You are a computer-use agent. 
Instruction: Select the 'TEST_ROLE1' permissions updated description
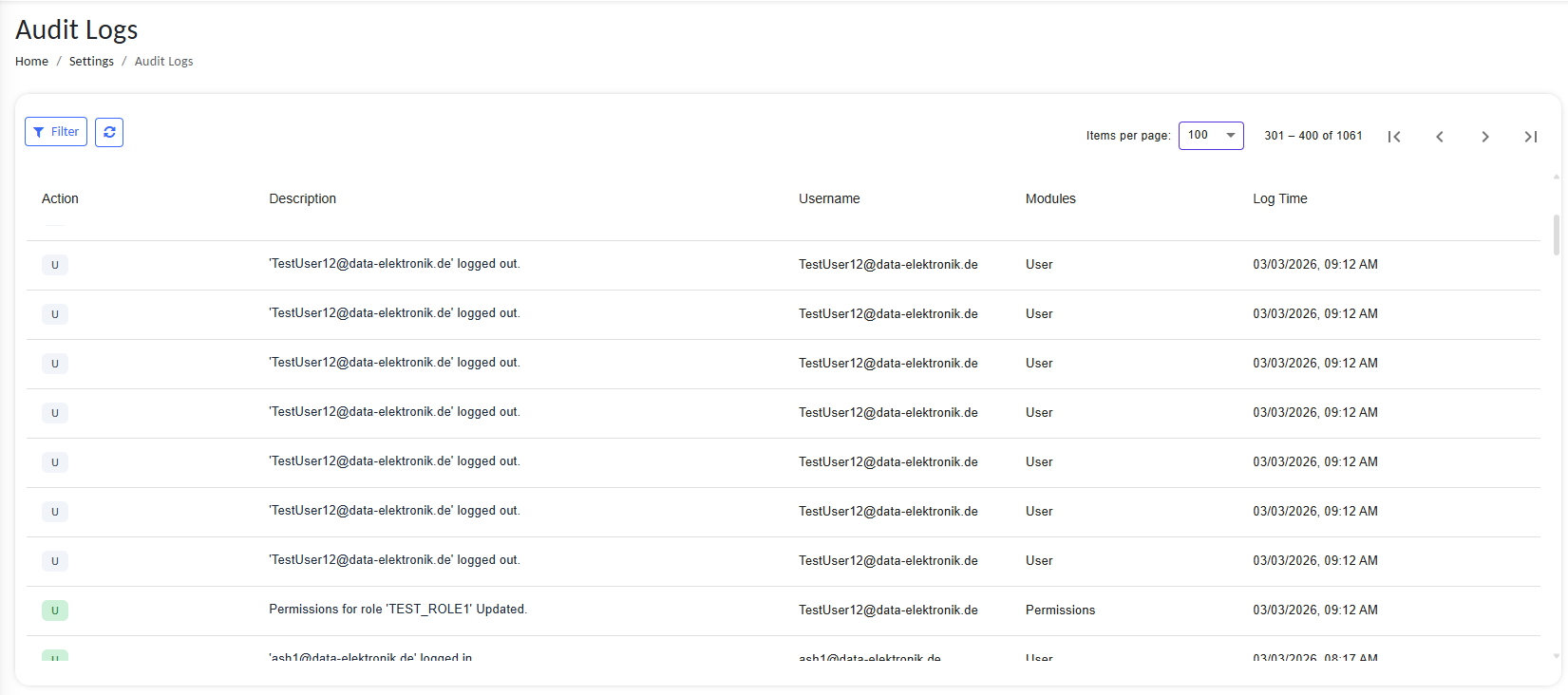click(398, 610)
